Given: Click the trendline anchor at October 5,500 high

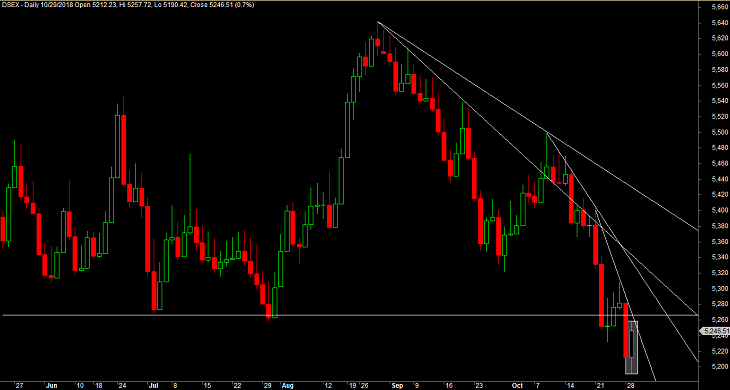Looking at the screenshot, I should tap(547, 133).
